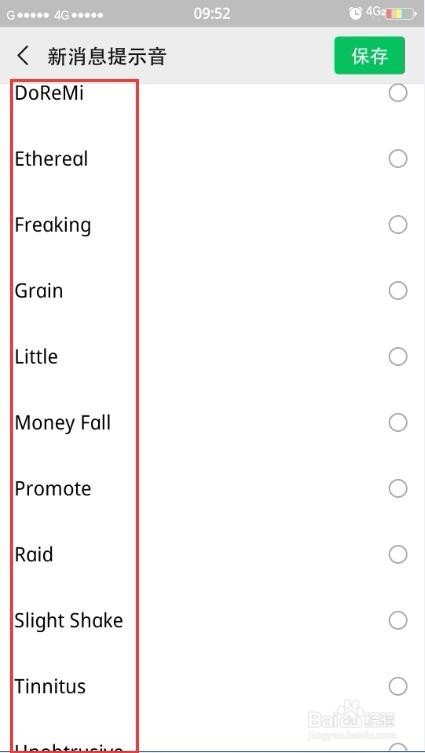Select the Ethereal radio button
Screen dimensions: 425x753
[398, 158]
